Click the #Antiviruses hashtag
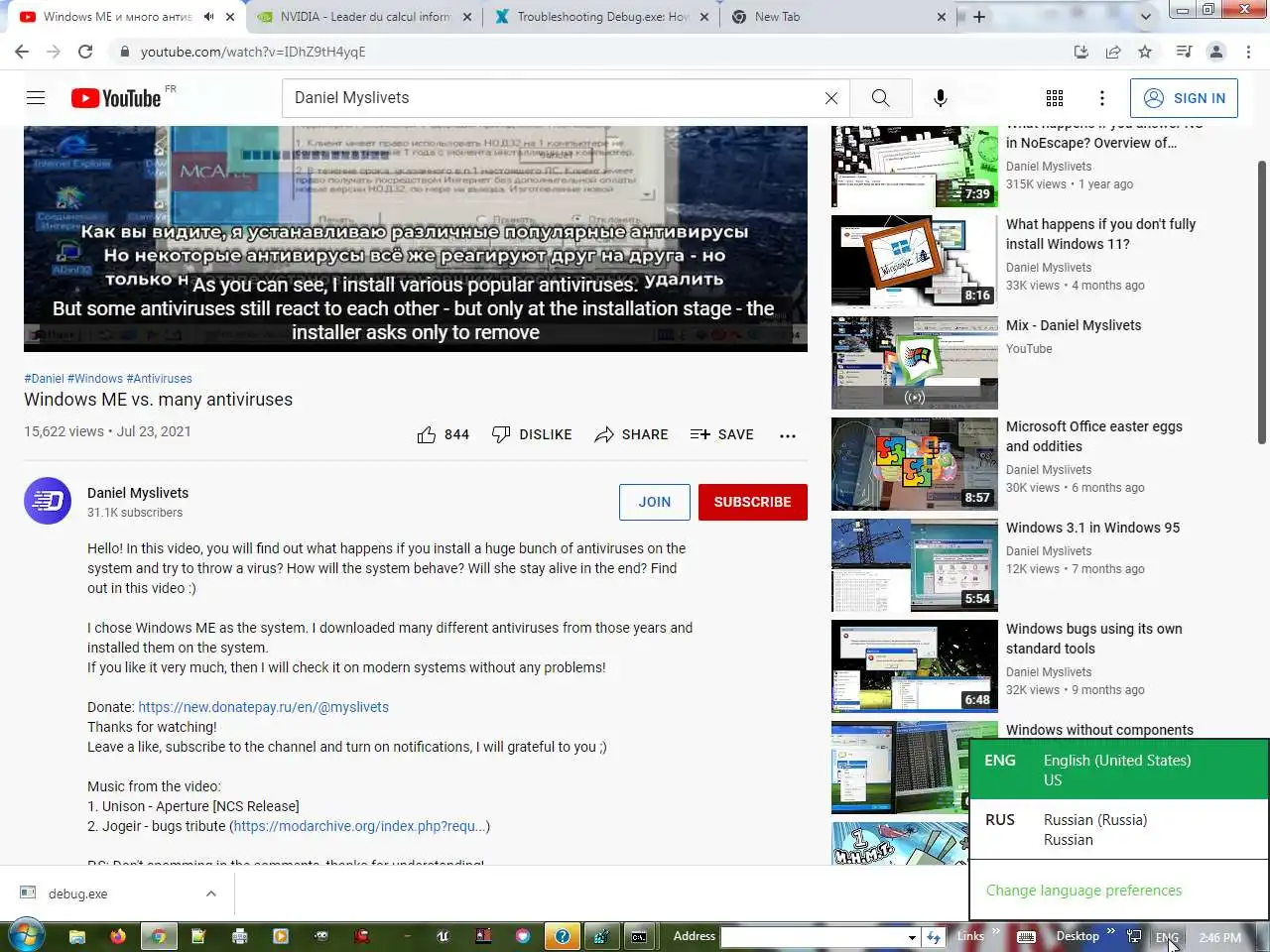This screenshot has width=1270, height=952. [159, 379]
